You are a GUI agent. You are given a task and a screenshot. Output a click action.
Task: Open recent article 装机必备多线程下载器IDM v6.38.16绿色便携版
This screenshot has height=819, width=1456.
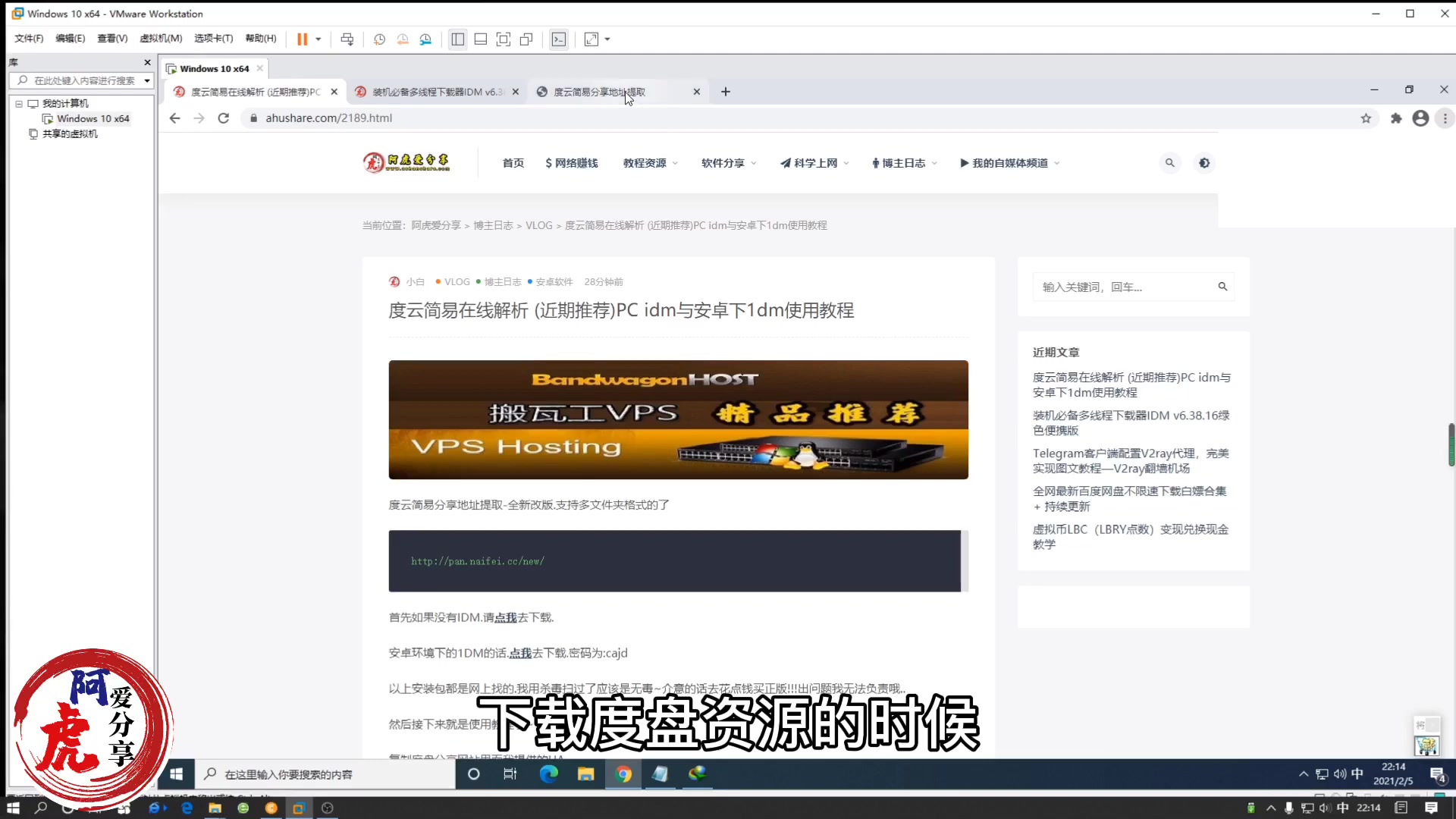[x=1131, y=422]
